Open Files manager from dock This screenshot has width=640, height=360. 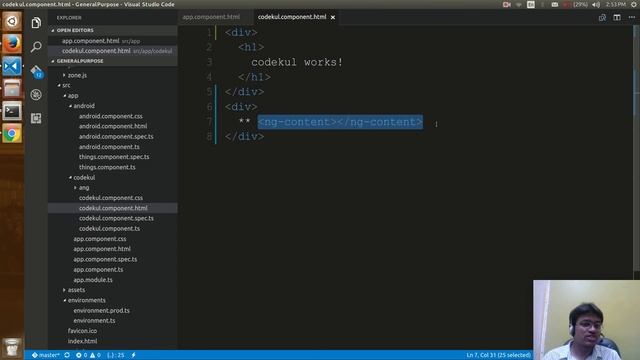click(12, 88)
